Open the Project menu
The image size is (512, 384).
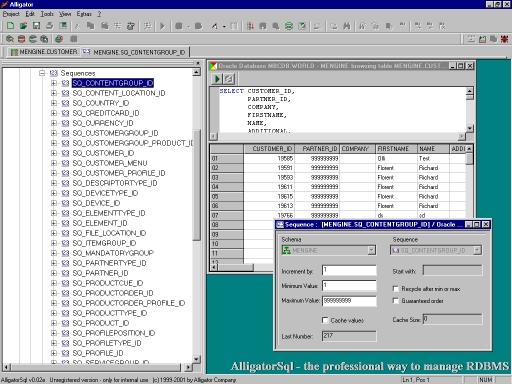[x=11, y=14]
